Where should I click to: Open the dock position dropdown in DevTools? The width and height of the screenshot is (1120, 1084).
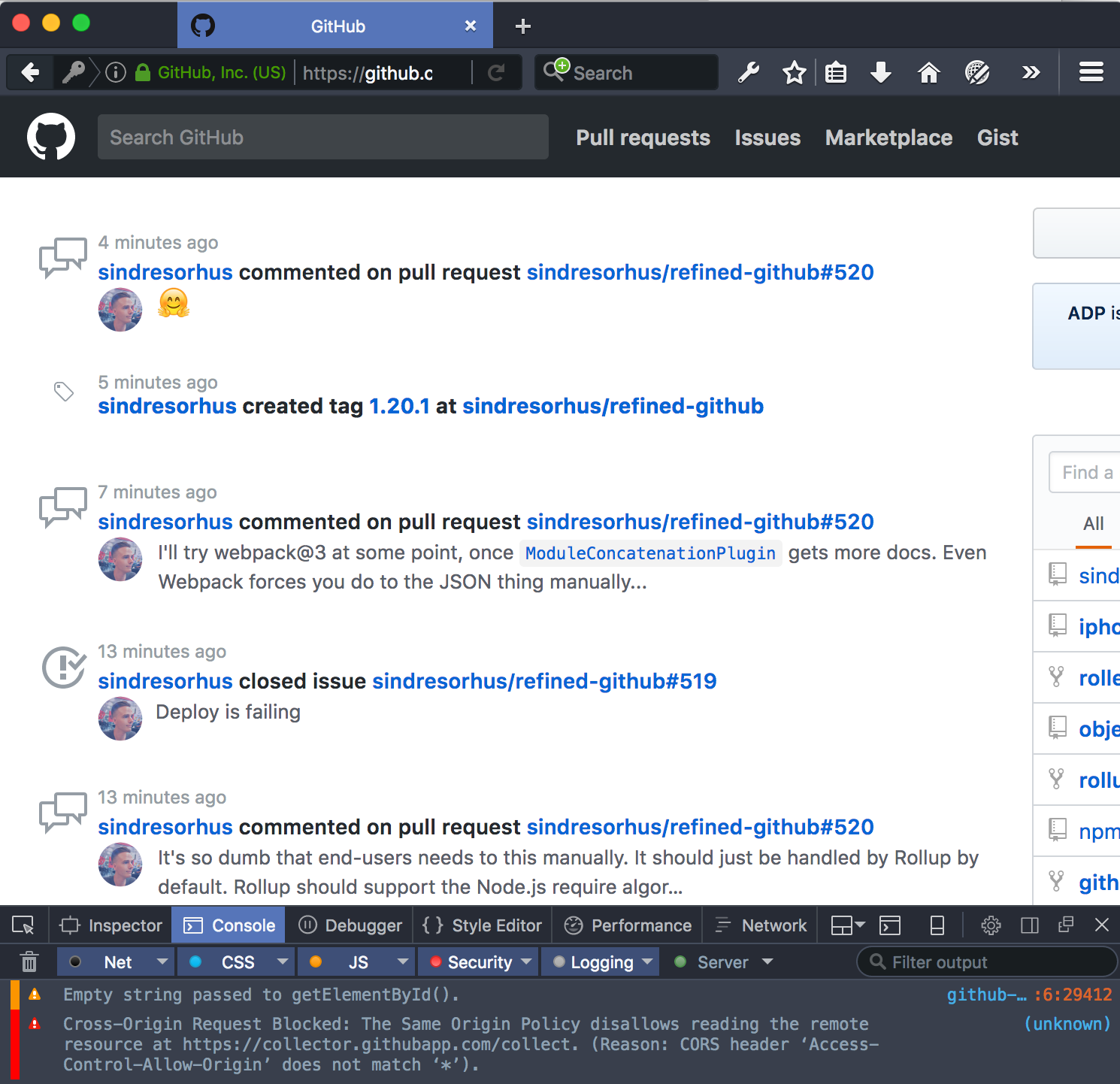(847, 925)
